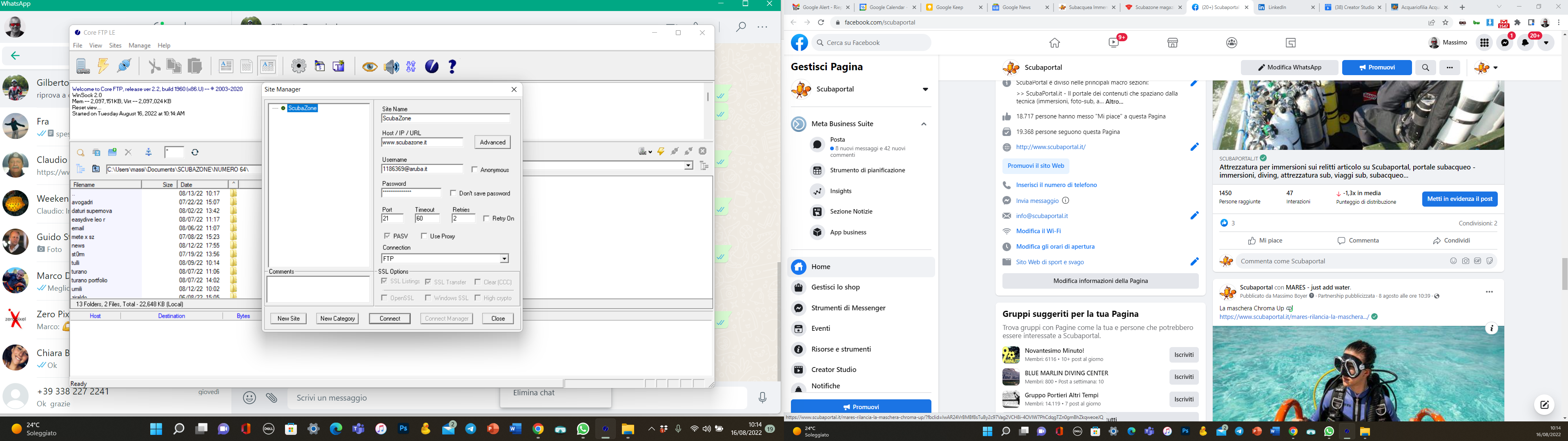The height and width of the screenshot is (441, 1568).
Task: Click Metti in evidenza il post button
Action: 1460,199
